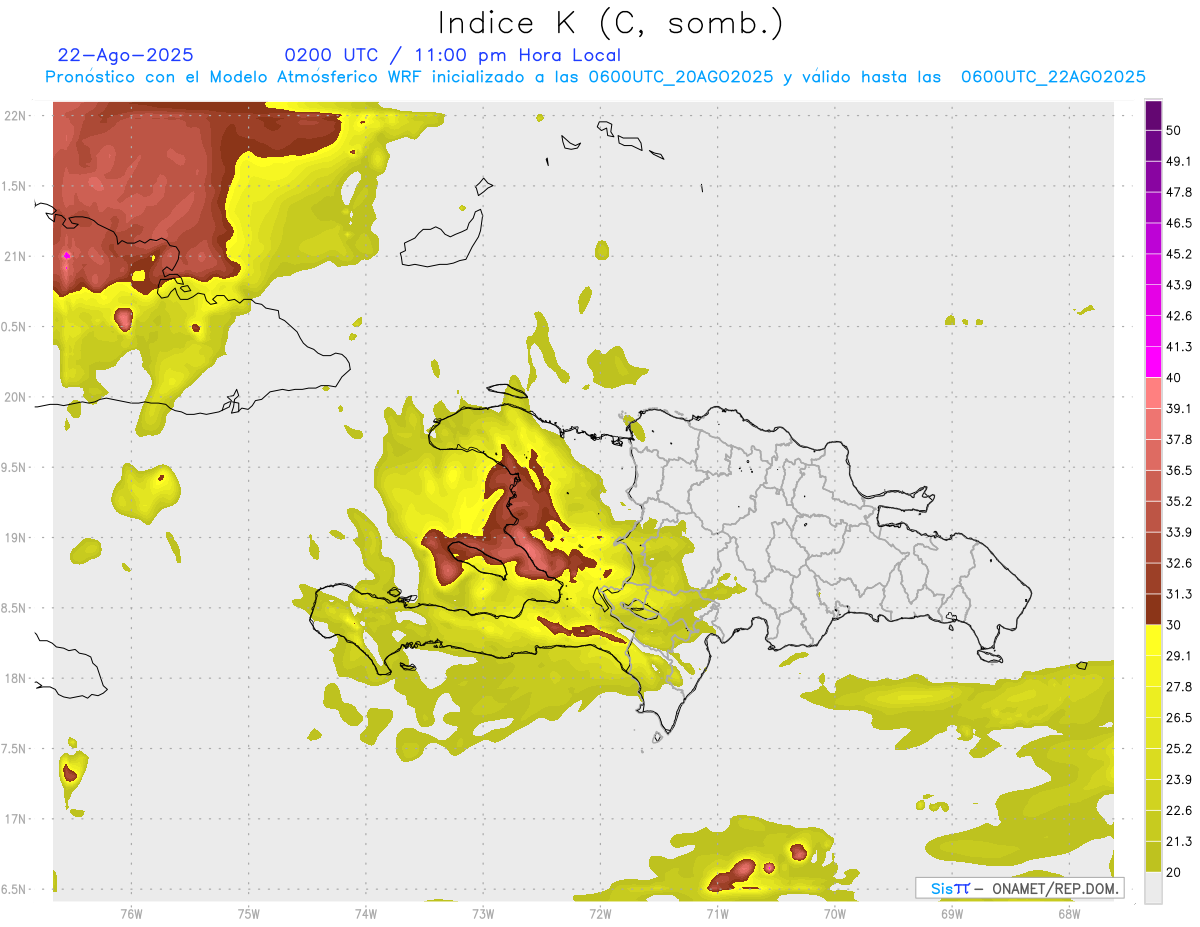Screen dimensions: 1200x927
Task: Click the chart title "Indice K (C, somb.)"
Action: point(611,23)
